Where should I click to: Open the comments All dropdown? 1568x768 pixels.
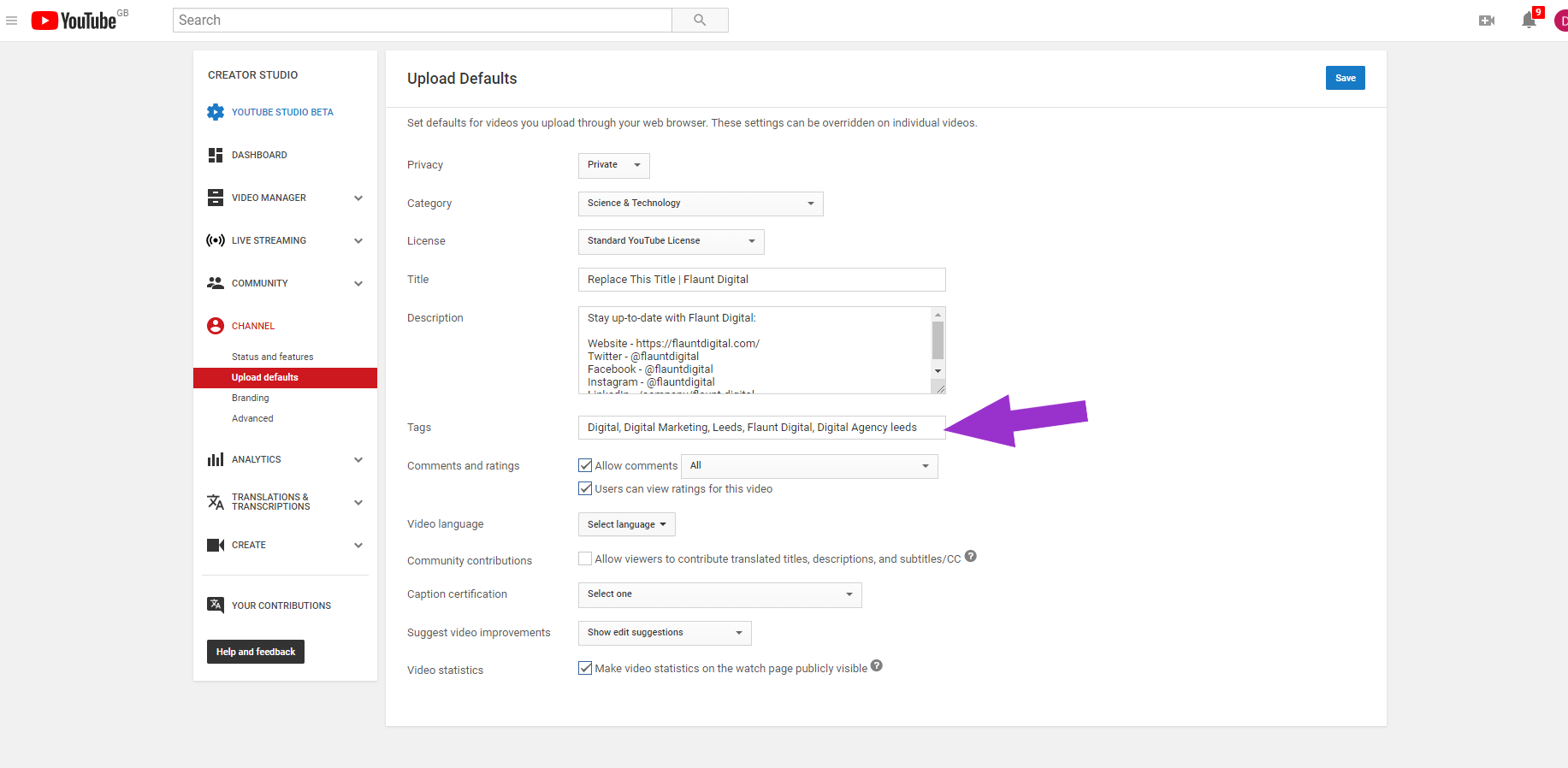(809, 466)
